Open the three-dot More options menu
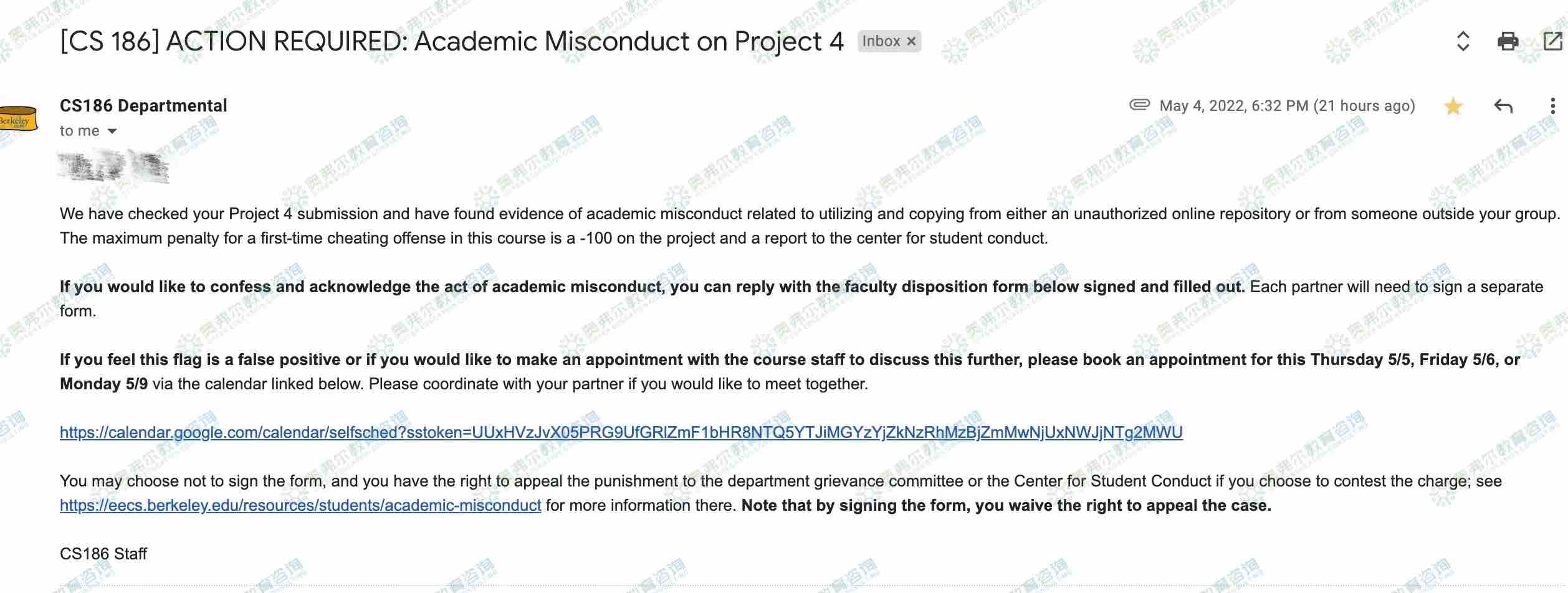Viewport: 1568px width, 593px height. (1552, 107)
